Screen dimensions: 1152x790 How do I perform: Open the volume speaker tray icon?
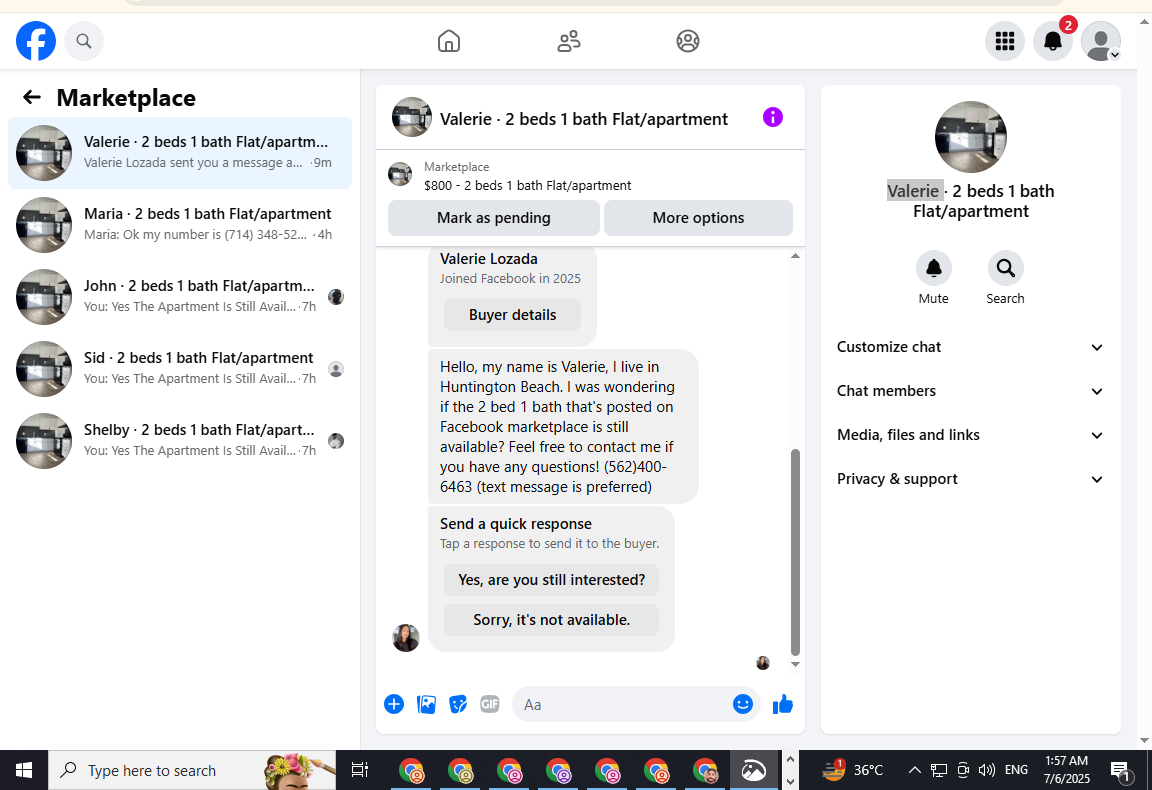(x=986, y=770)
